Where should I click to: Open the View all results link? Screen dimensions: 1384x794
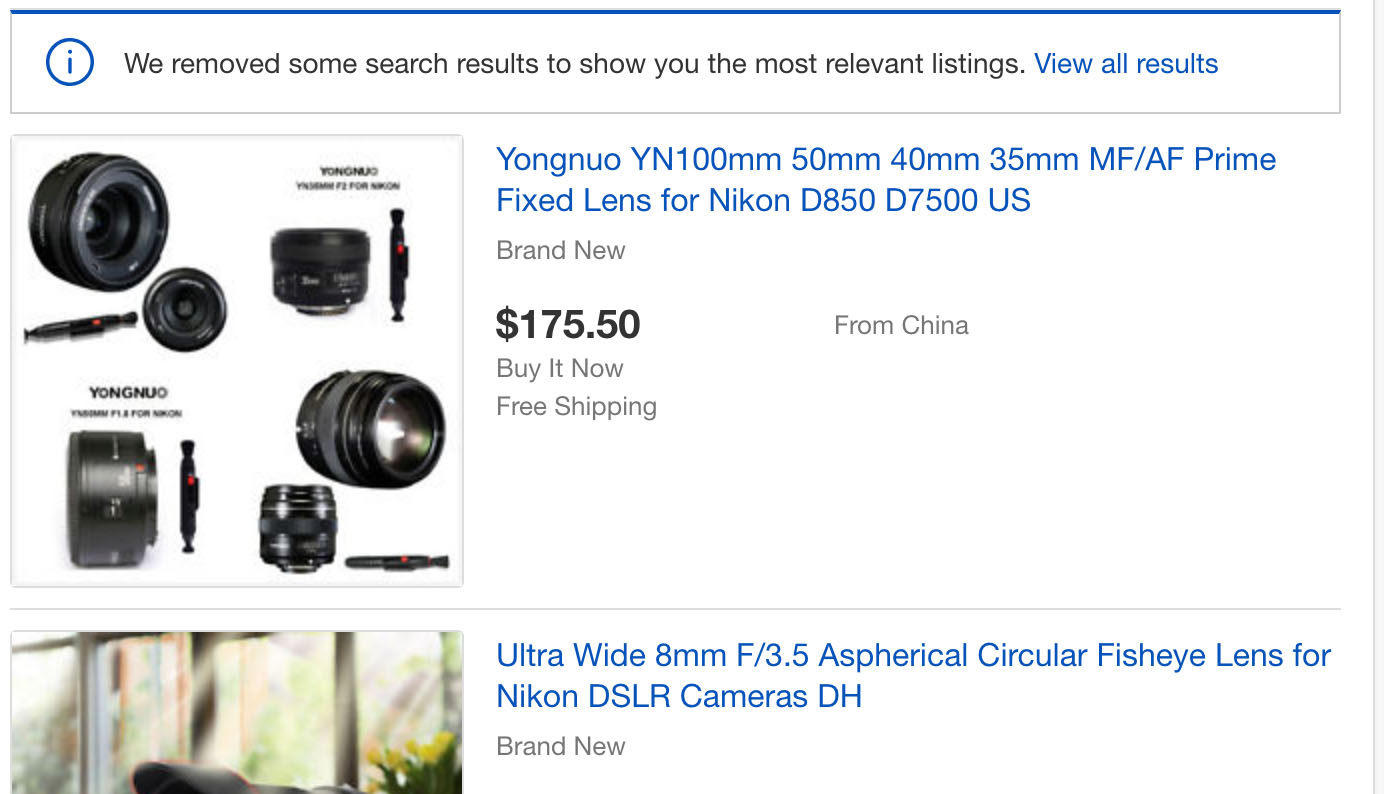pyautogui.click(x=1126, y=64)
